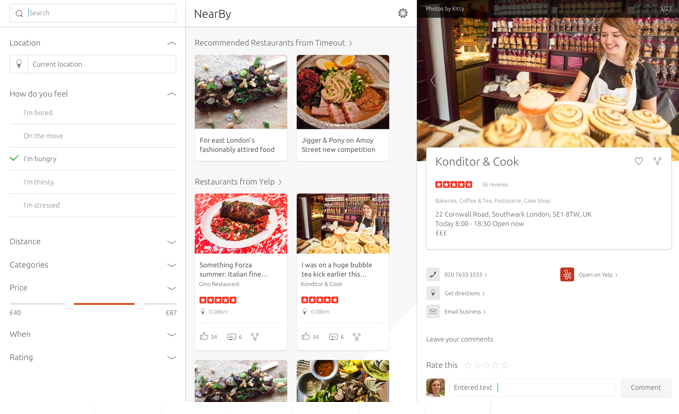Screen dimensions: 679x414
Task: Expand the Distance filter
Action: tap(171, 242)
